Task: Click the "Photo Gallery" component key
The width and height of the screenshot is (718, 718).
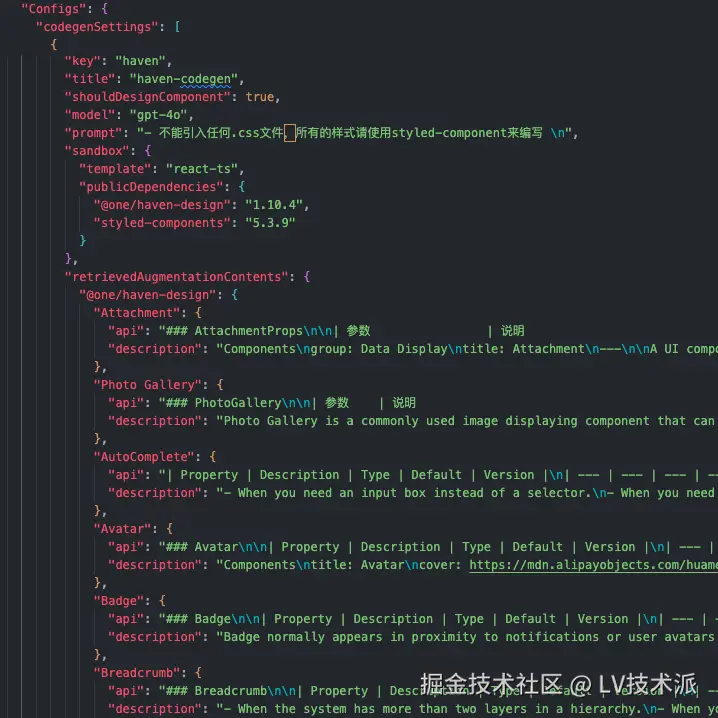Action: (x=147, y=385)
